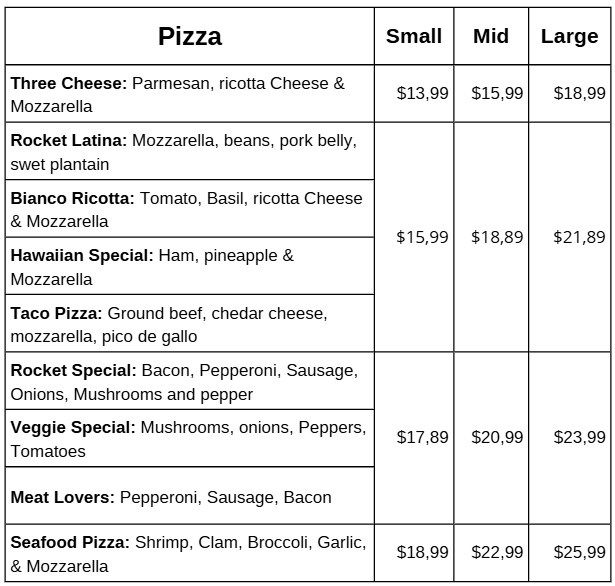Click the Pizza column header
Viewport: 615px width, 586px height.
click(190, 37)
